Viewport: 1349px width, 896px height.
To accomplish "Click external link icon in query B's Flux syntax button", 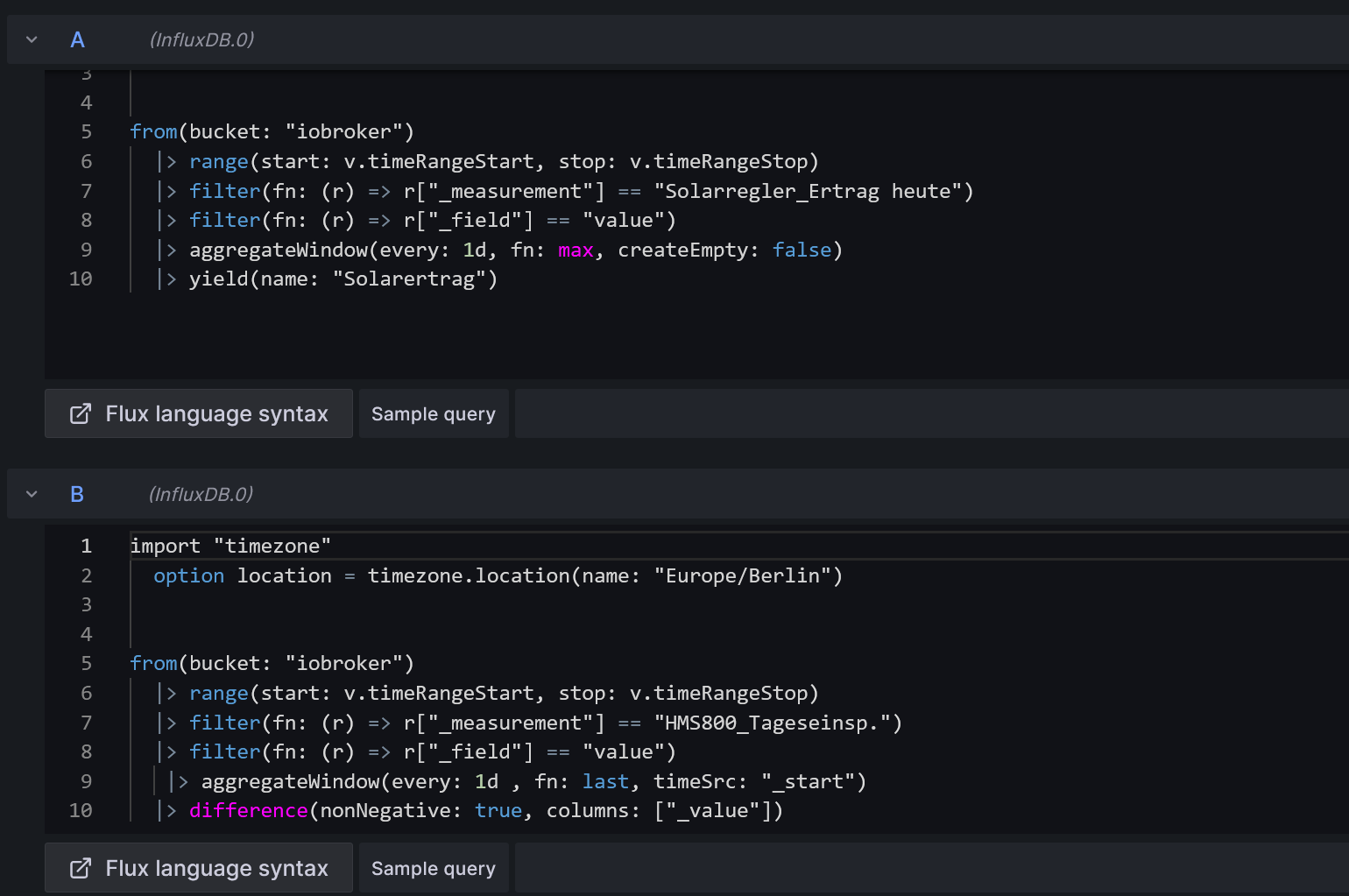I will [x=80, y=868].
